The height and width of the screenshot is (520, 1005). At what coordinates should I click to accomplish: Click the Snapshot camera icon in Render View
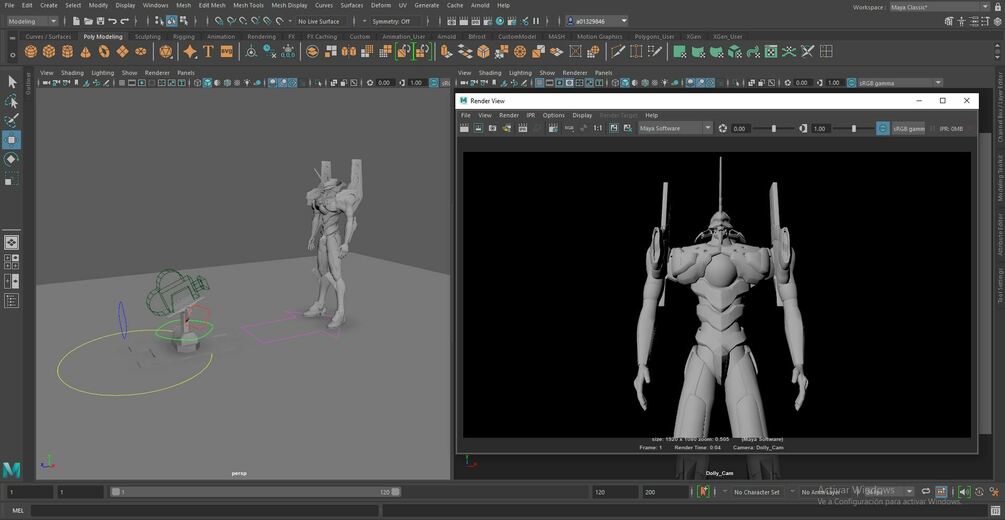[x=492, y=128]
